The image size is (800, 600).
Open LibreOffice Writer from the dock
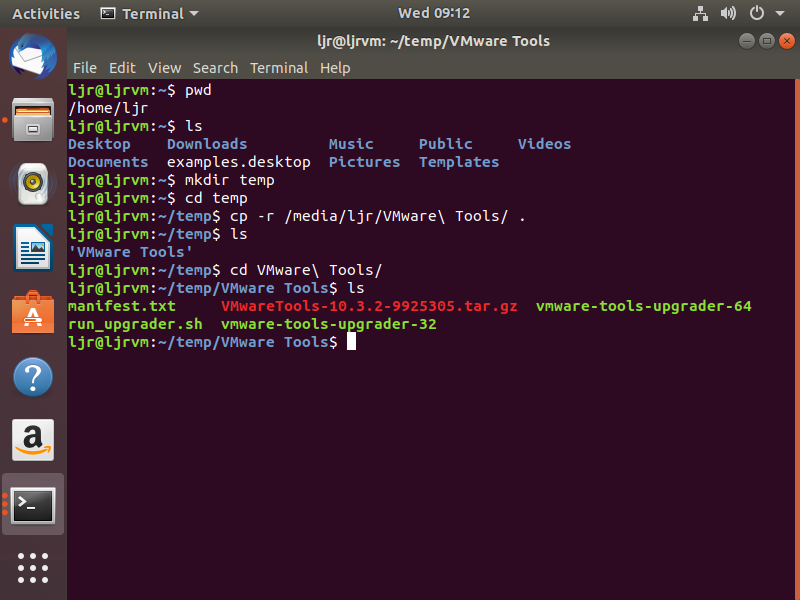tap(33, 248)
